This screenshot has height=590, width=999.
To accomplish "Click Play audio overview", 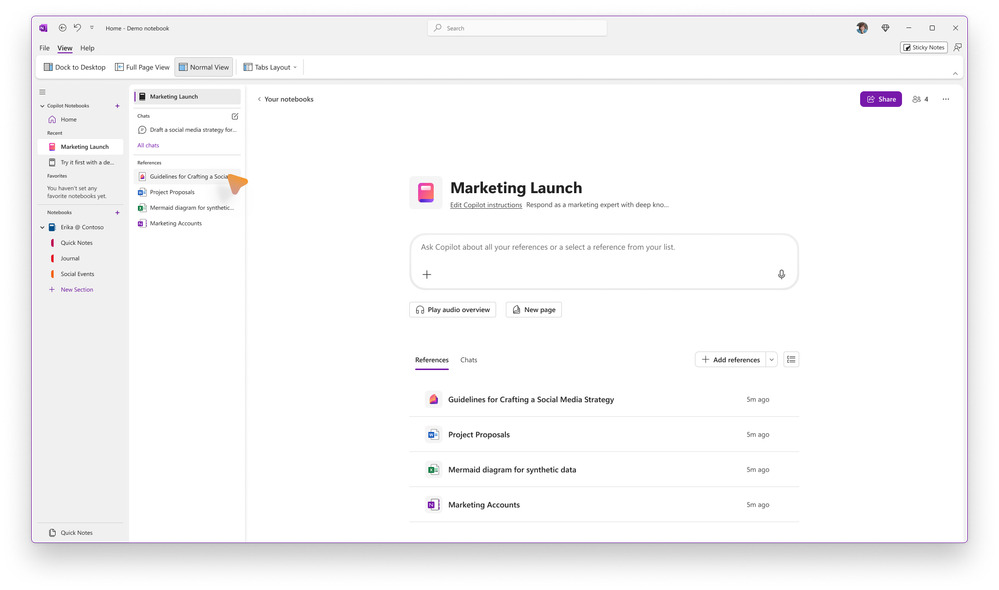I will pos(452,310).
